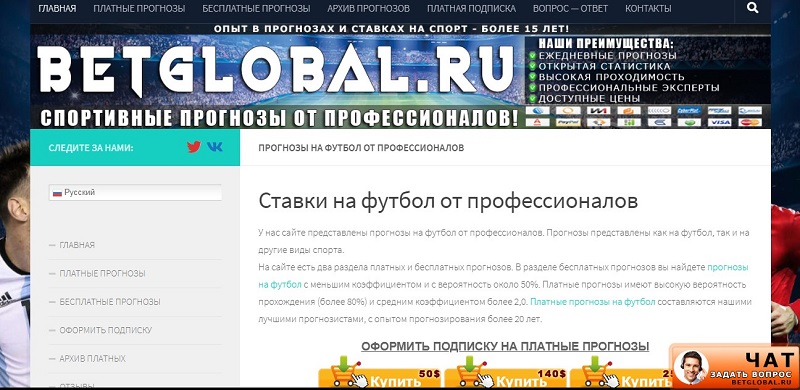Select БЕСПЛАТНЫЕ ПРОГНОЗЫ in sidebar menu
The image size is (800, 390).
click(x=110, y=302)
